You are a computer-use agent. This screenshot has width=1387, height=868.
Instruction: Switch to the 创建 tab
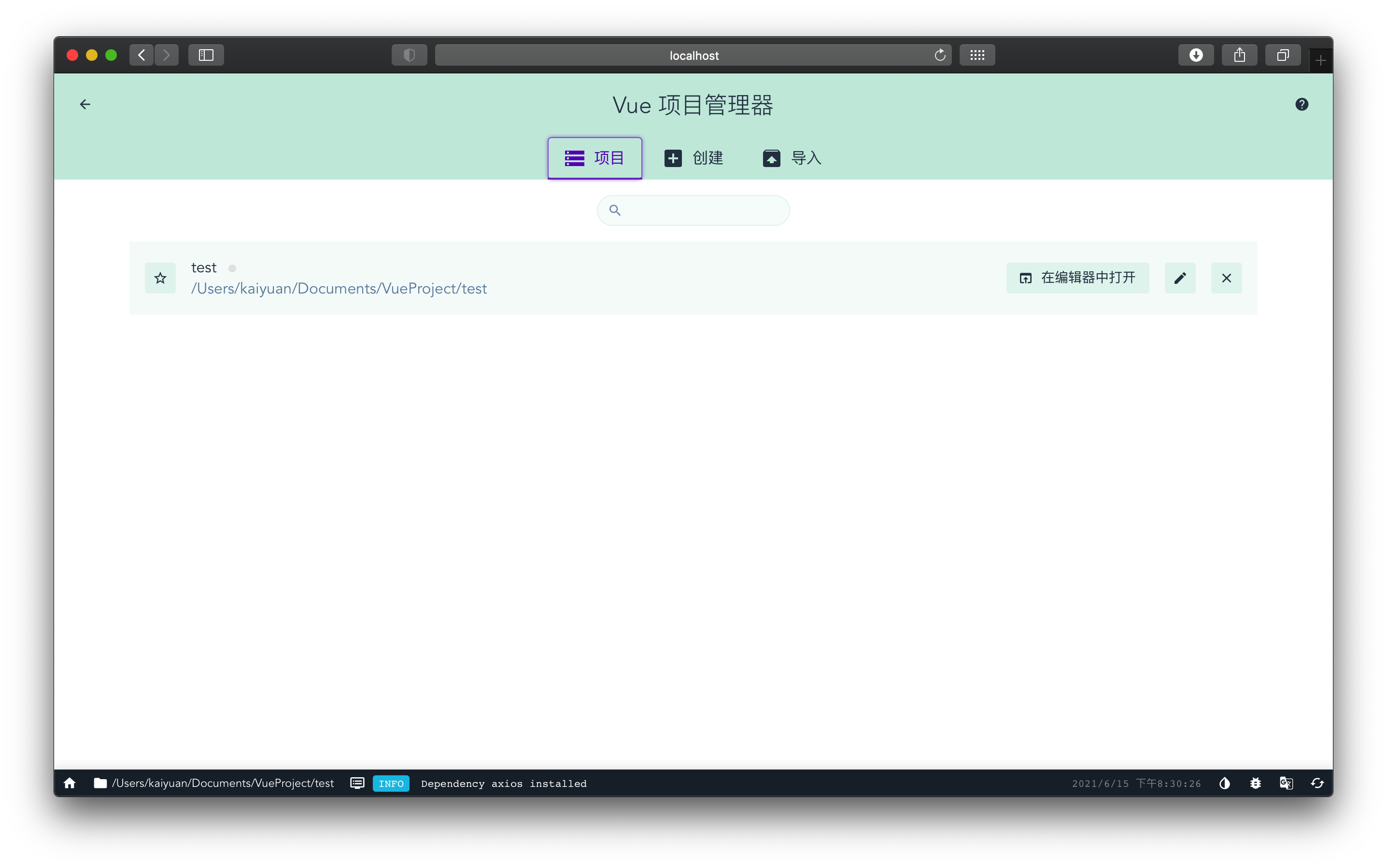point(693,158)
